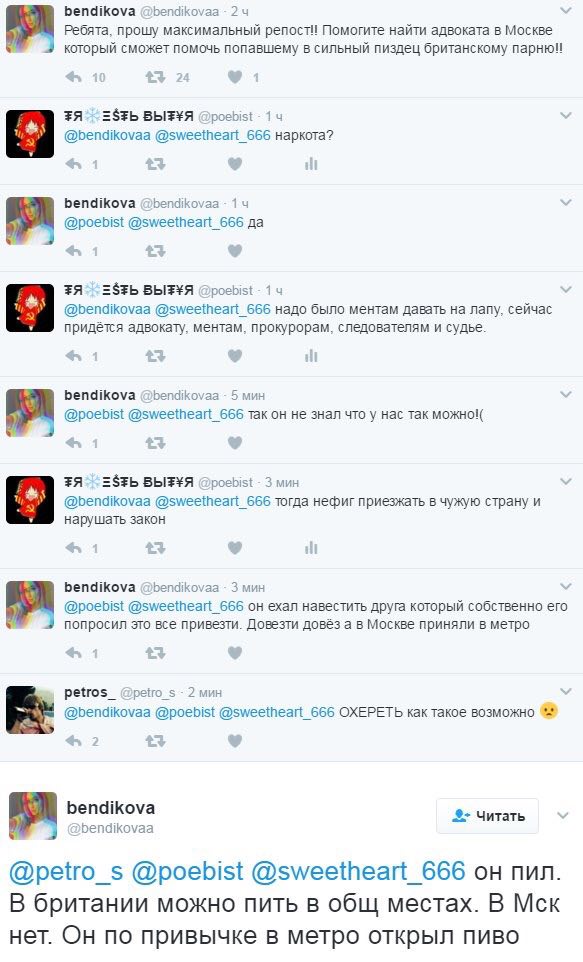The width and height of the screenshot is (583, 962).
Task: Reply to the petros_ 'ОХЕРЕТЬ' tweet
Action: (74, 741)
